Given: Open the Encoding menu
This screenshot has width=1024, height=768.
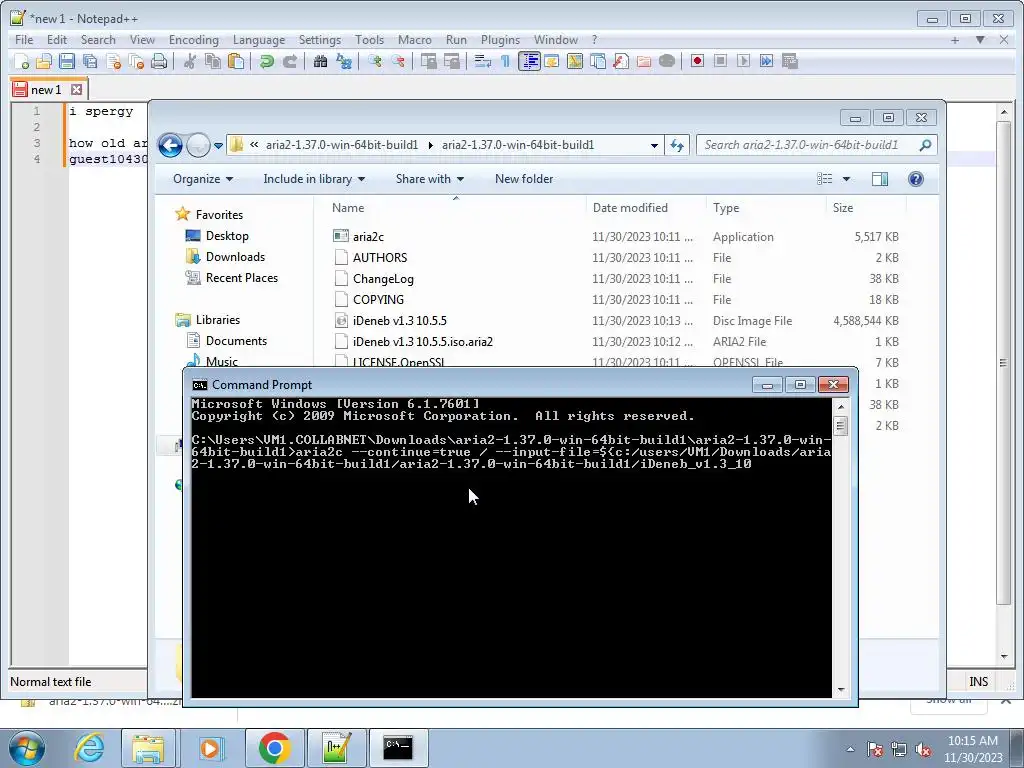Looking at the screenshot, I should point(193,40).
